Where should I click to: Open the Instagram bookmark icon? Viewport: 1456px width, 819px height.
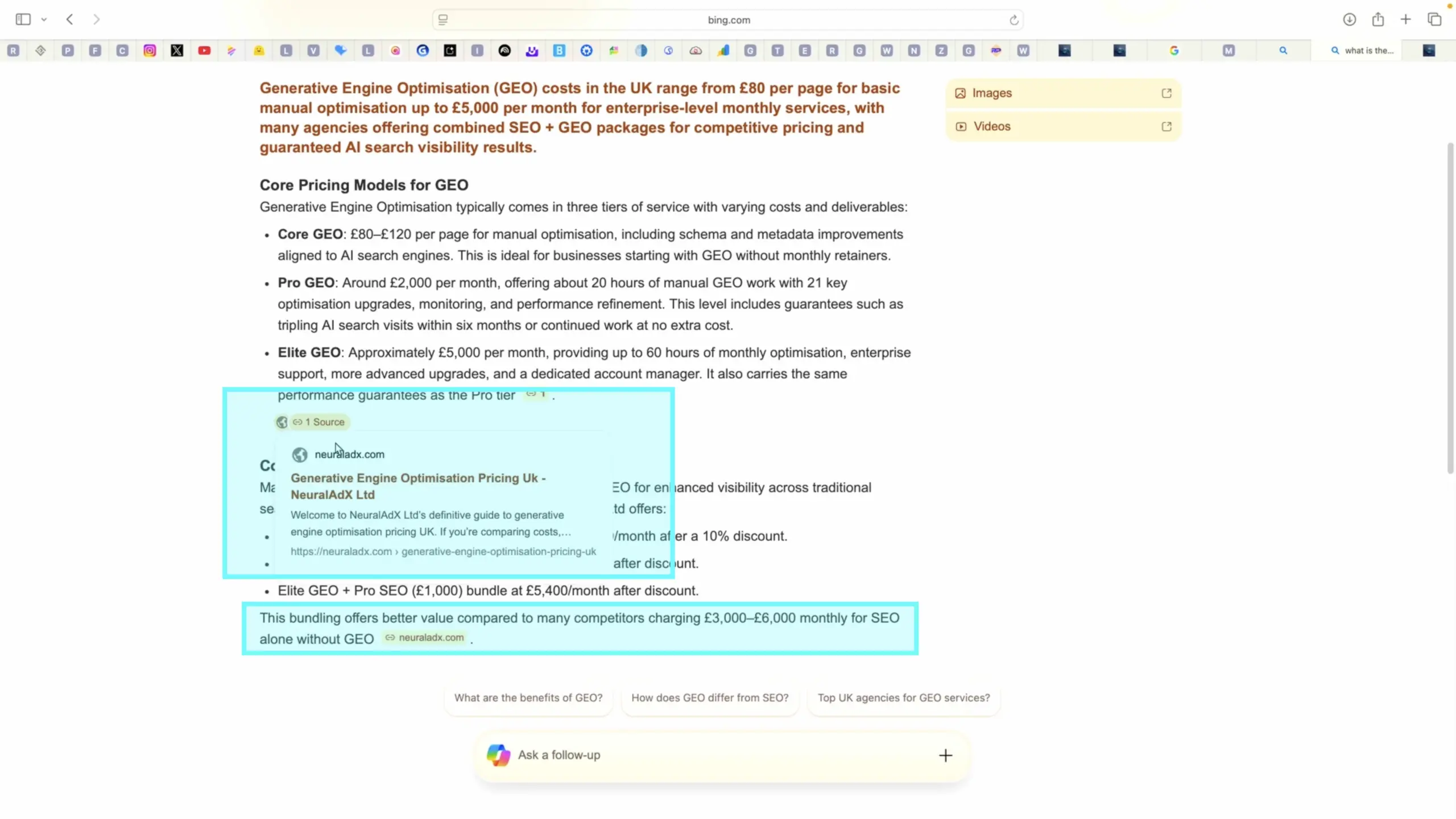coord(150,51)
